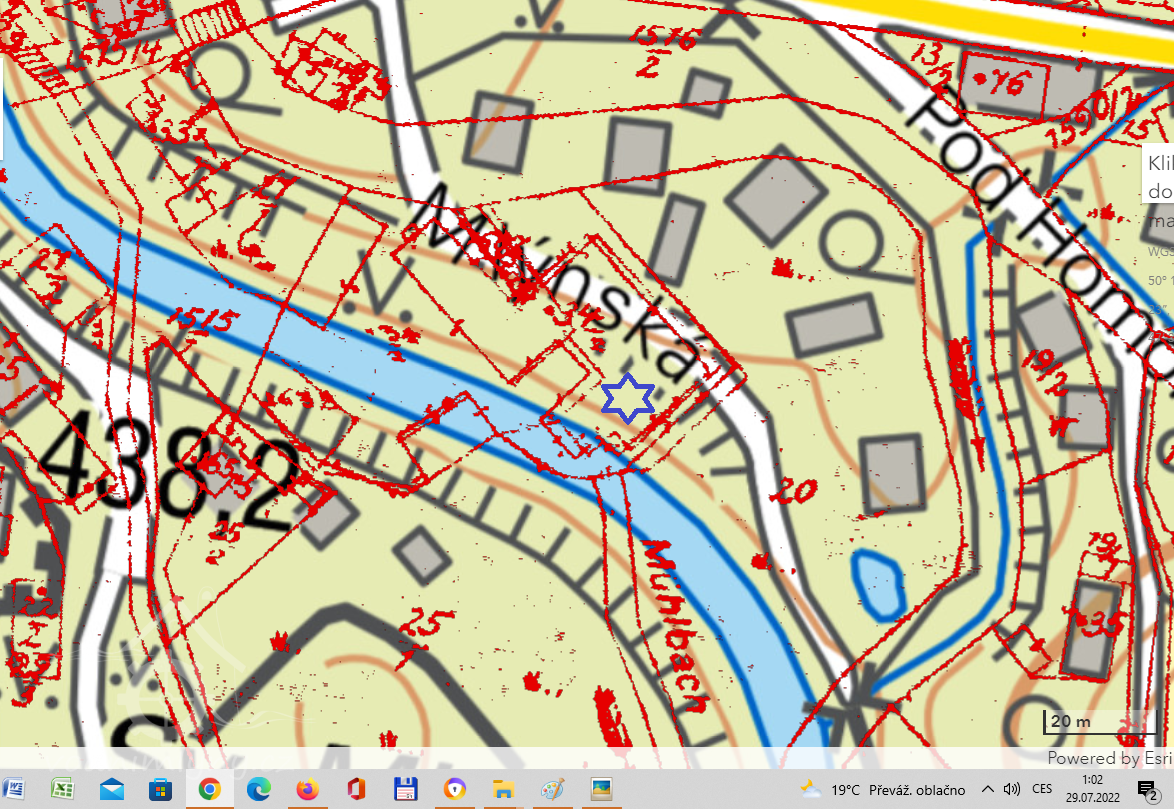
Task: Click the Powered by Esri attribution
Action: click(1108, 758)
